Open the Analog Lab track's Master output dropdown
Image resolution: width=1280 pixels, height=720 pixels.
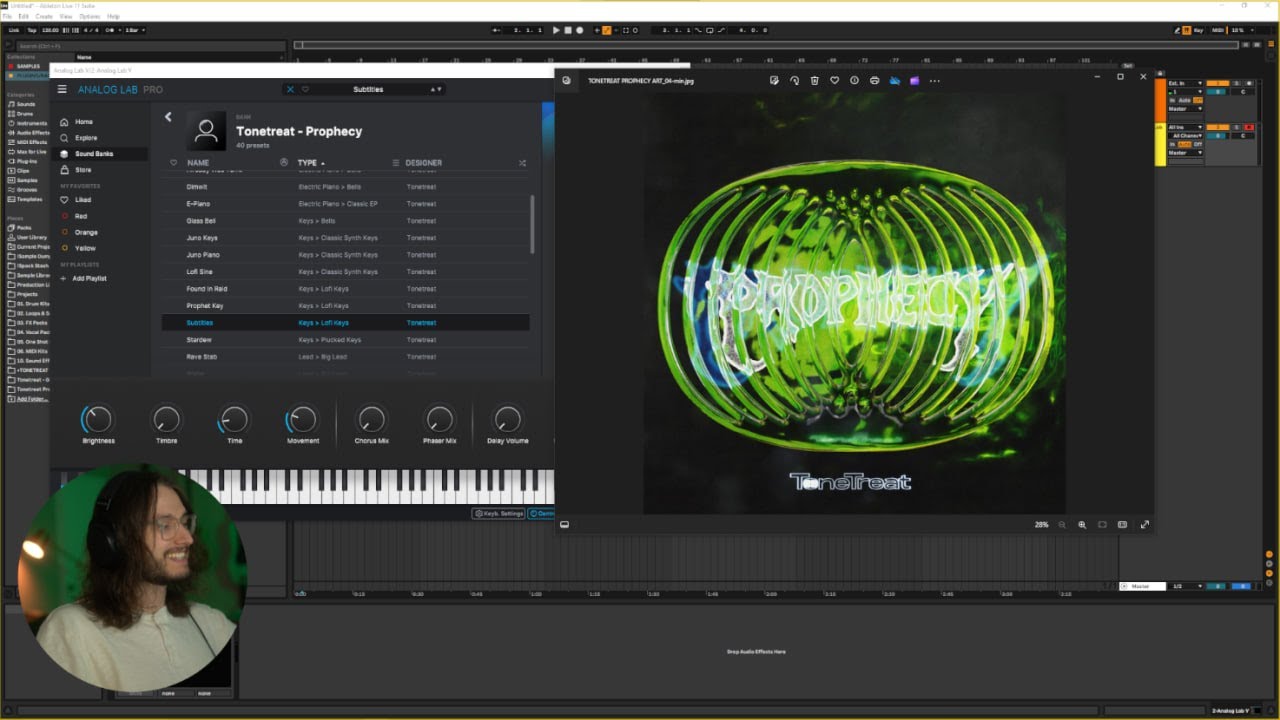[1186, 153]
